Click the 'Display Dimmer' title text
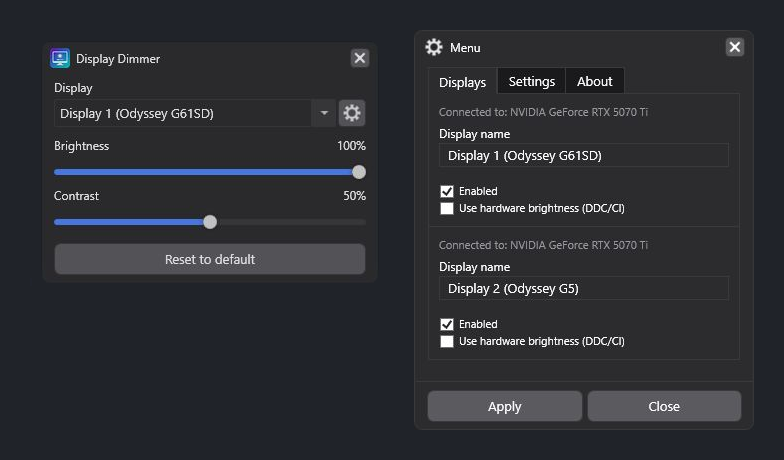The height and width of the screenshot is (460, 784). point(118,58)
